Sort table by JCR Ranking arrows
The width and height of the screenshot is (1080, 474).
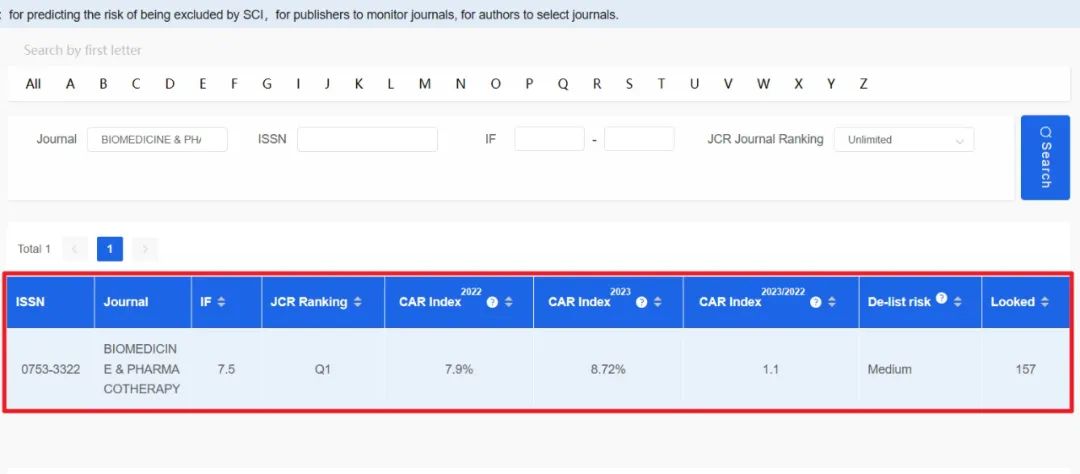pos(357,302)
